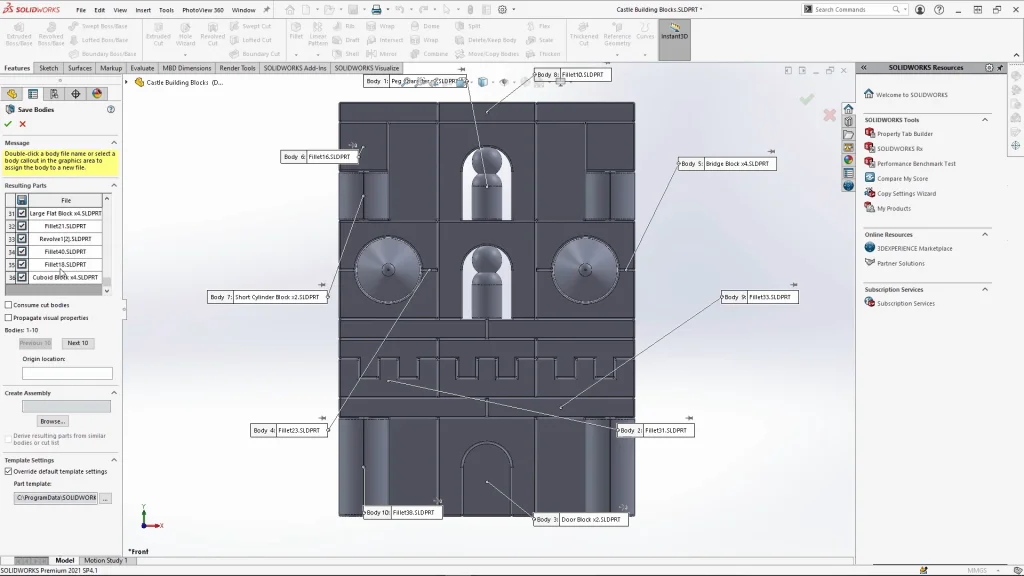
Task: Click the green OK checkmark in Save Bodies
Action: 8,124
